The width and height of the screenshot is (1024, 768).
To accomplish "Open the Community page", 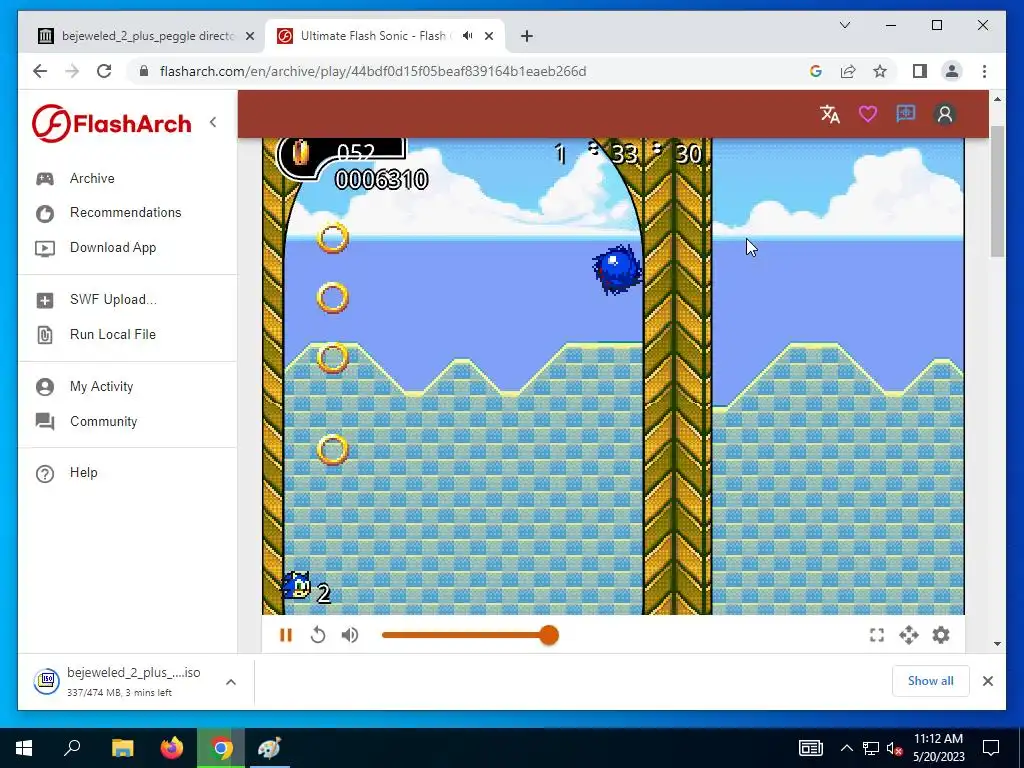I will (103, 421).
